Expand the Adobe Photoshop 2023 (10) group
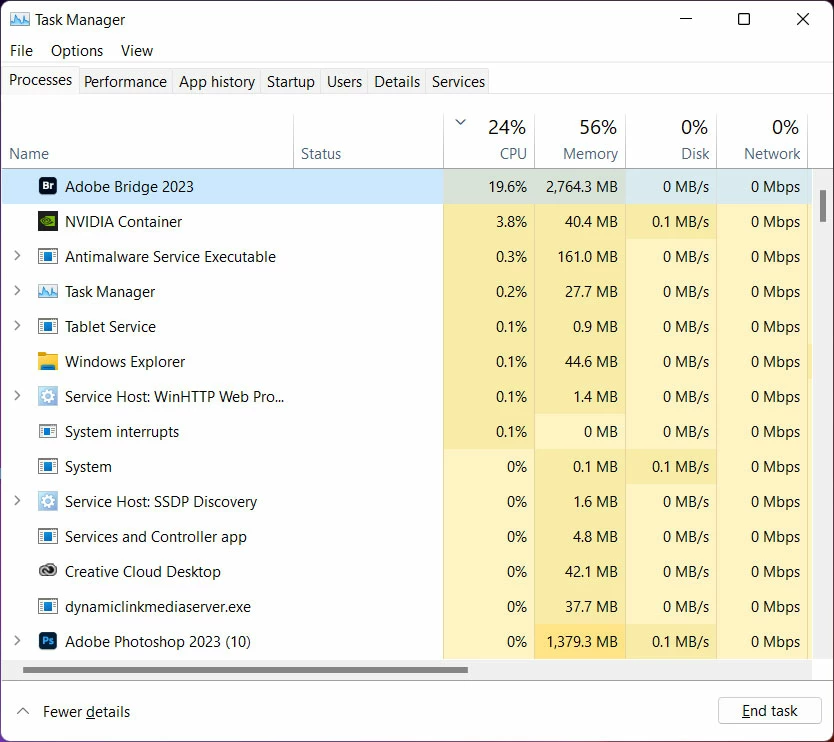 coord(17,640)
